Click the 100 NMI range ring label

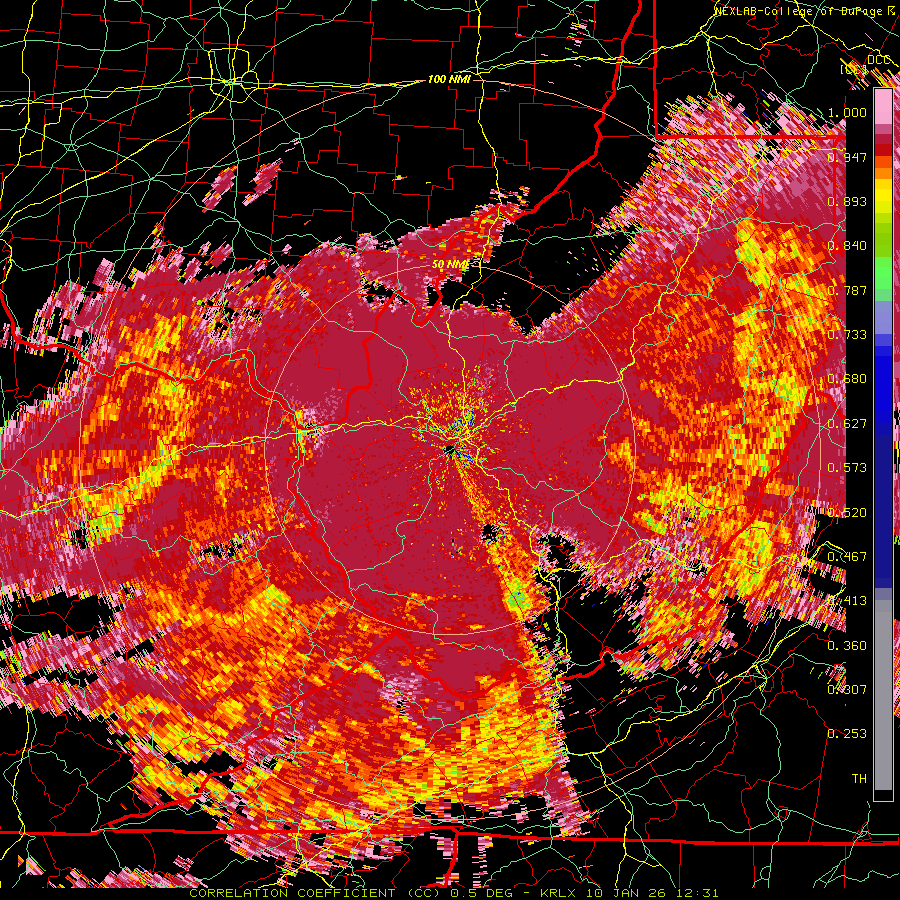pyautogui.click(x=449, y=79)
